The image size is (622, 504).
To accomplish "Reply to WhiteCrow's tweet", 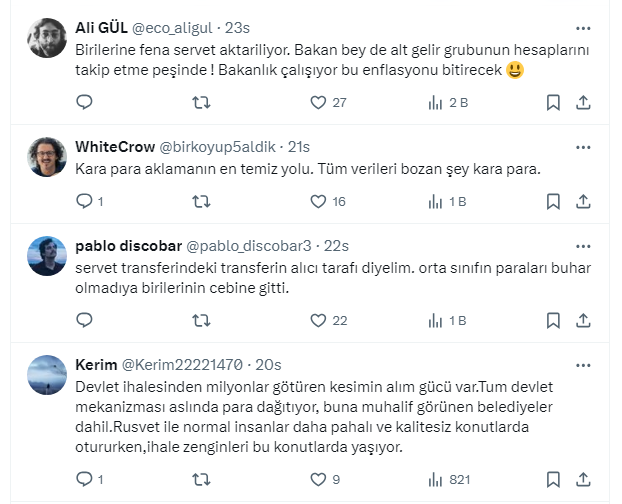I will pyautogui.click(x=85, y=202).
